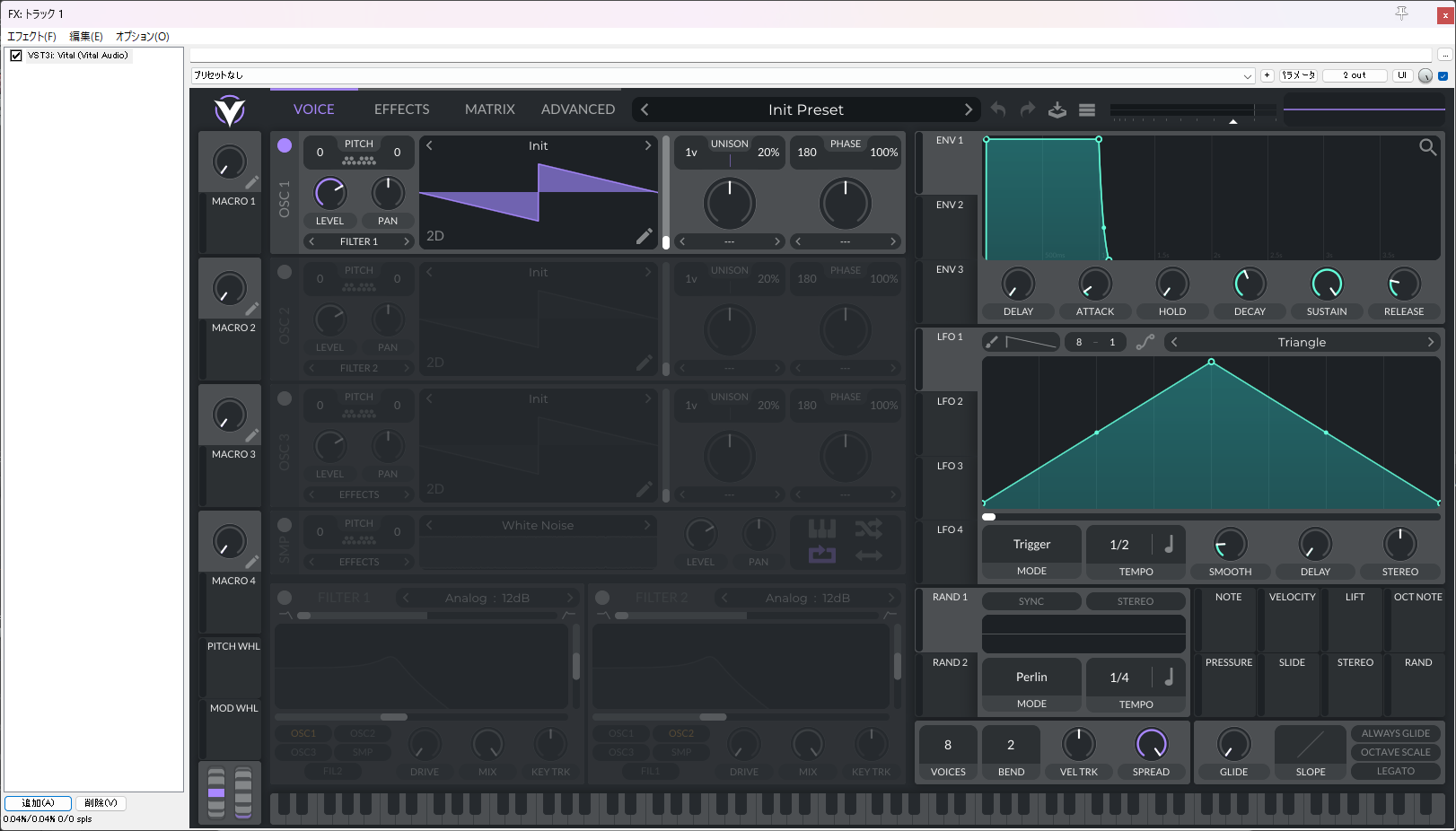
Task: Click the パラメータ button
Action: click(1298, 75)
